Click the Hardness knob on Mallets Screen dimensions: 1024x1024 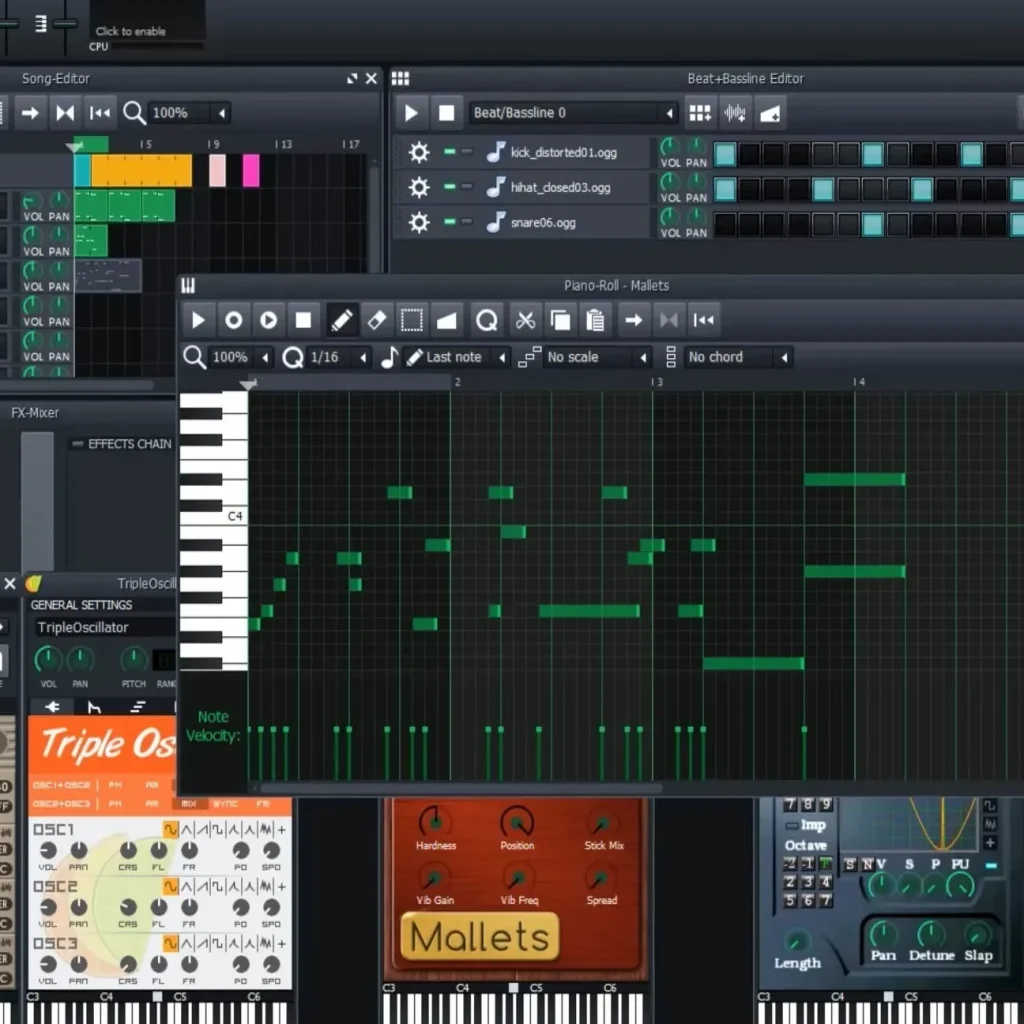[x=436, y=823]
